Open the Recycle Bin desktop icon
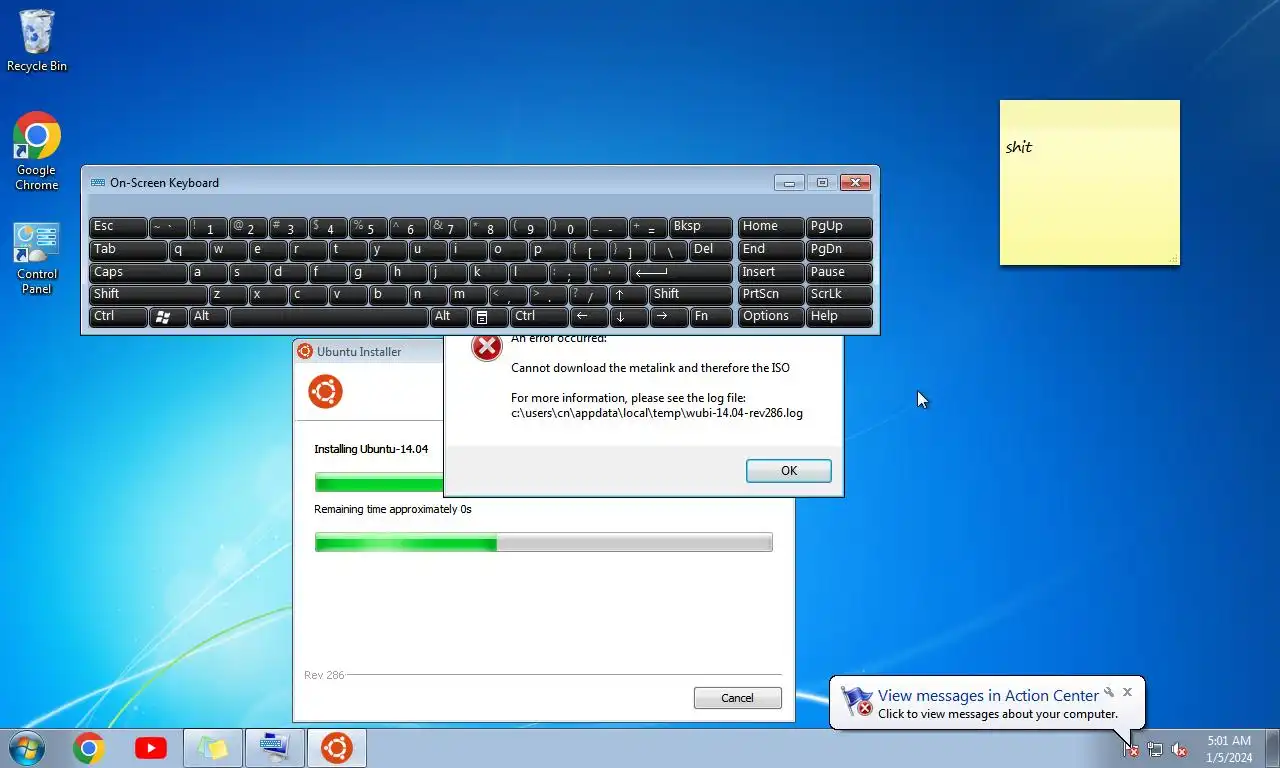This screenshot has width=1280, height=768. 37,40
